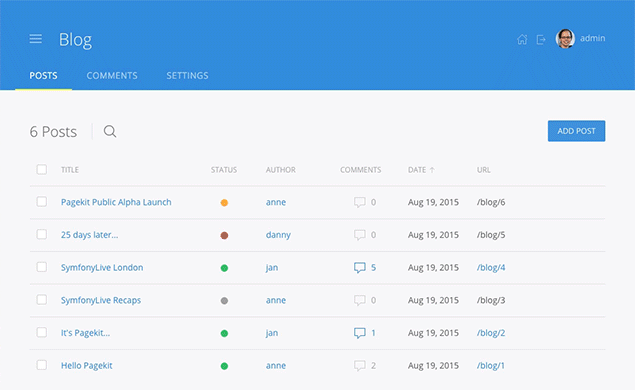
Task: Click the Add Post button
Action: [576, 131]
